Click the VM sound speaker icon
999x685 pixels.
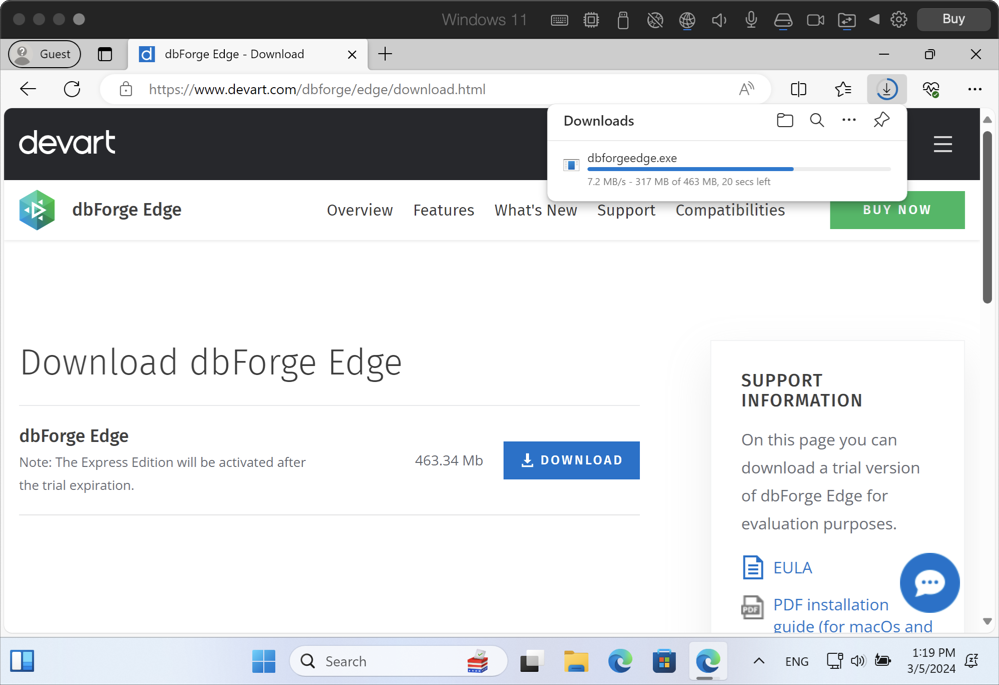(x=719, y=20)
